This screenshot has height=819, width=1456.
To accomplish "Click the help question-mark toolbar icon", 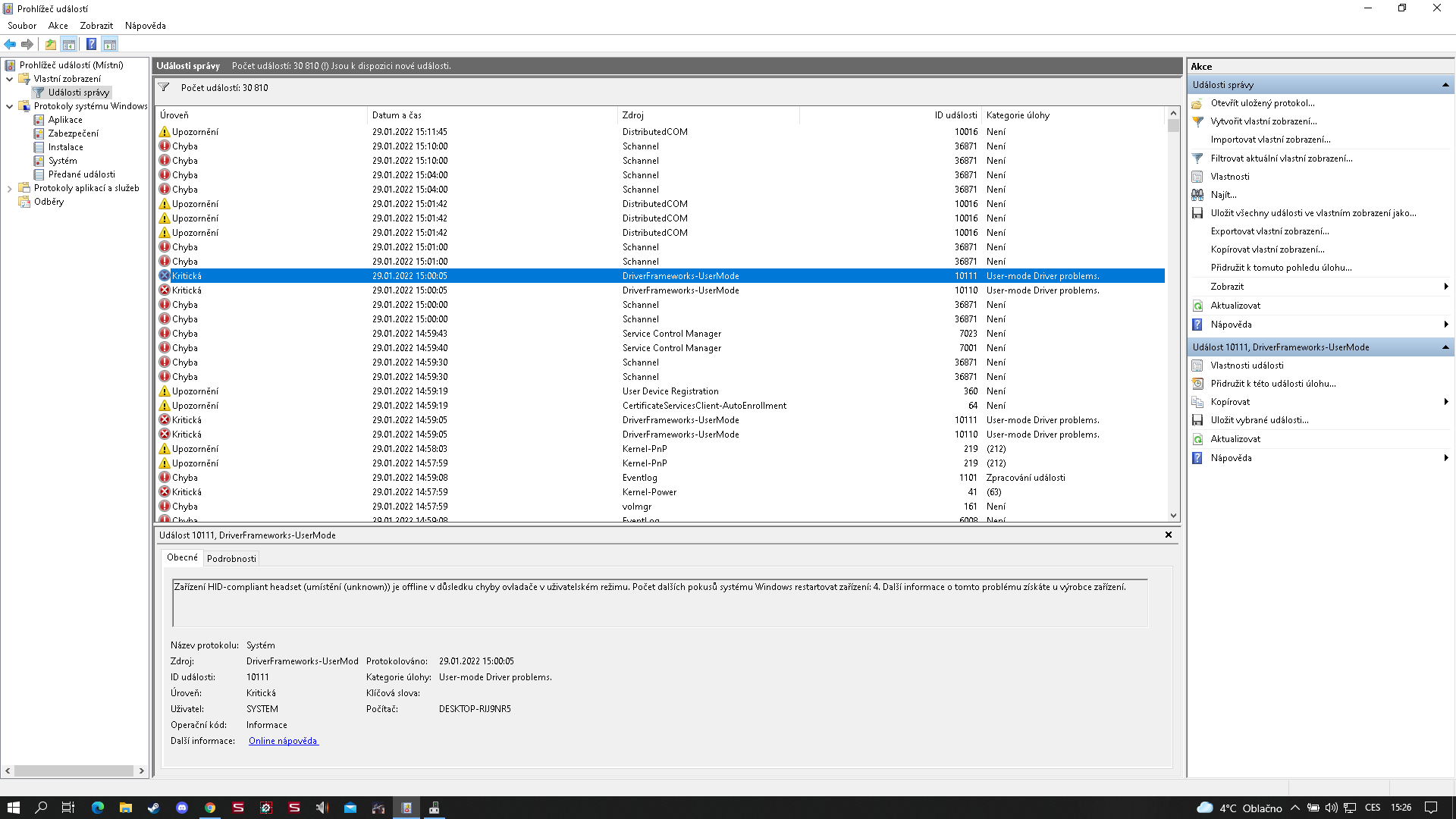I will (x=91, y=44).
